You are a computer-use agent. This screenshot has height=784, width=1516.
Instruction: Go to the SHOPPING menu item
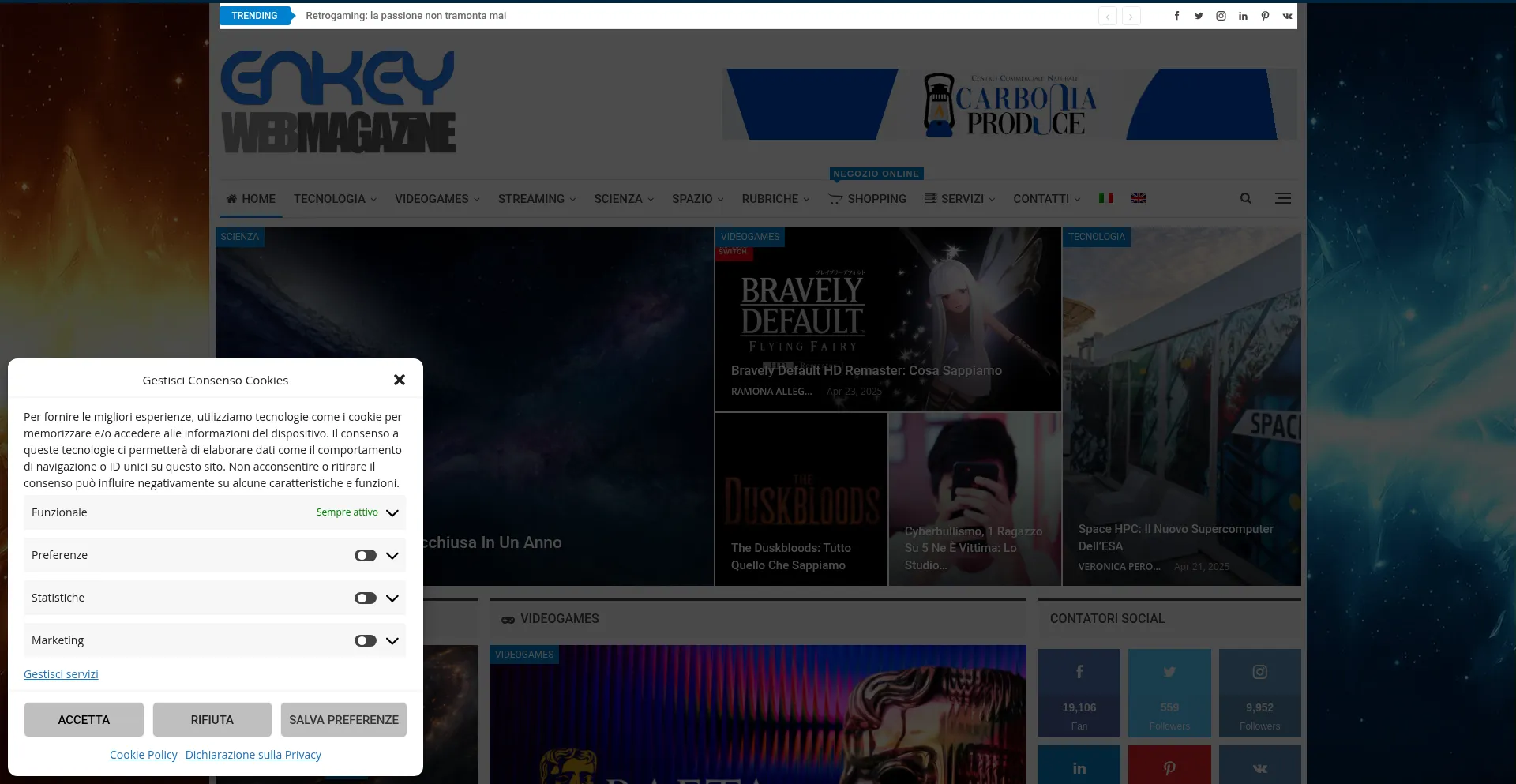(868, 199)
